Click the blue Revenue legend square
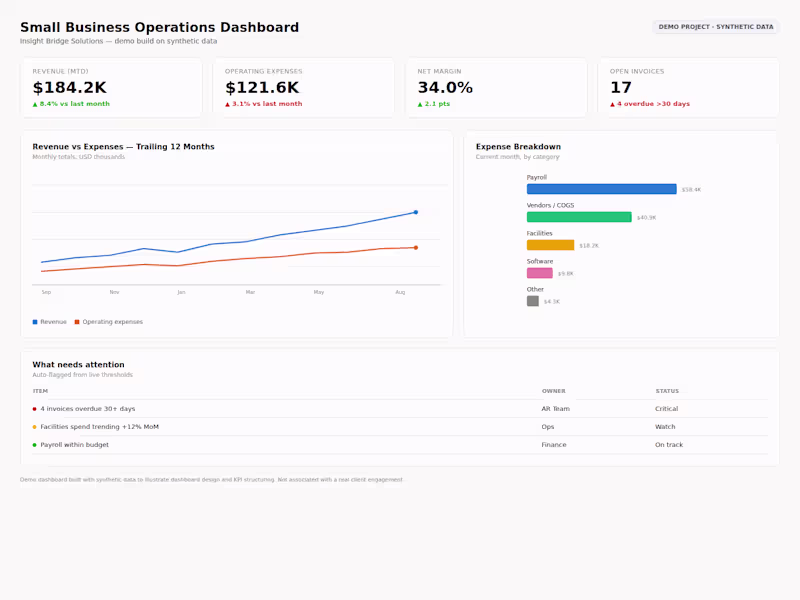Image resolution: width=800 pixels, height=600 pixels. coord(35,322)
